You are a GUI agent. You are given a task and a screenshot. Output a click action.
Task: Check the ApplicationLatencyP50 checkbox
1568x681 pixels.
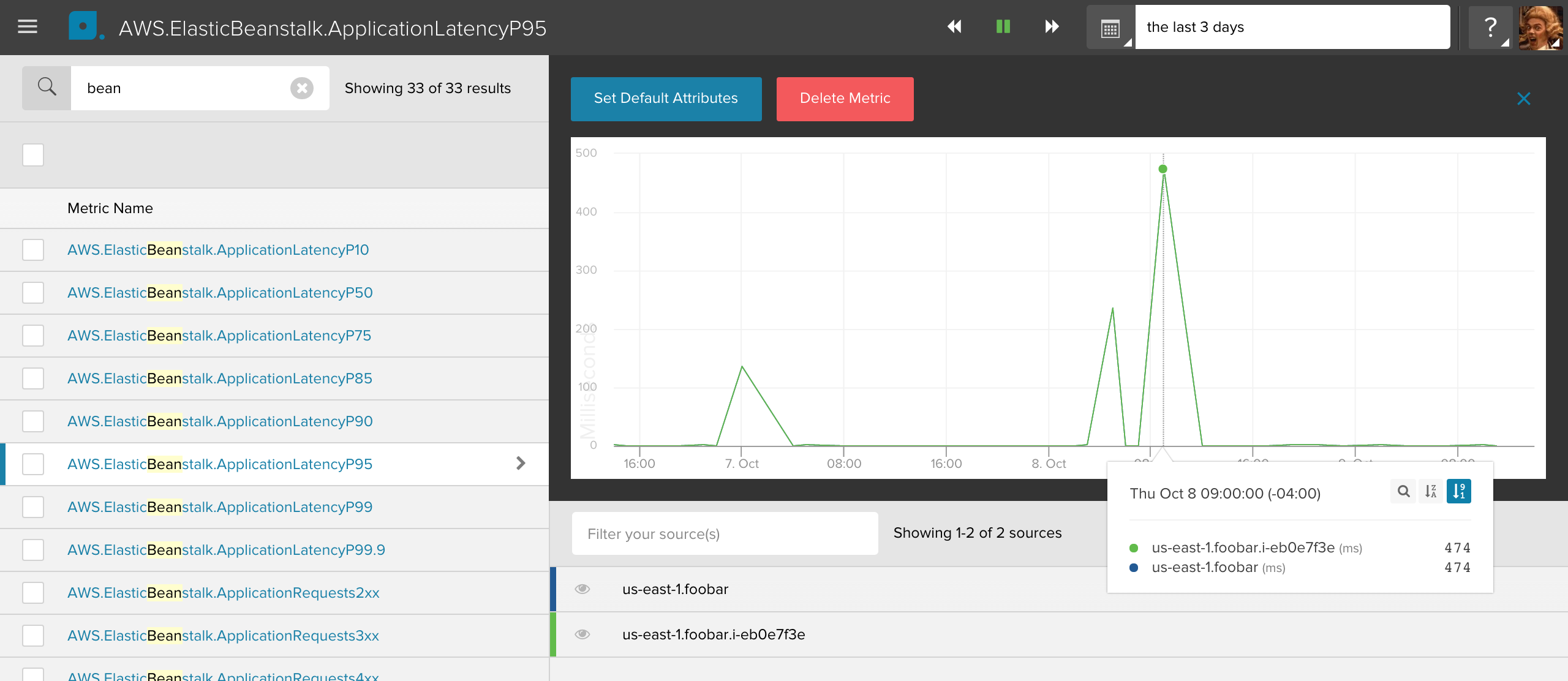33,293
